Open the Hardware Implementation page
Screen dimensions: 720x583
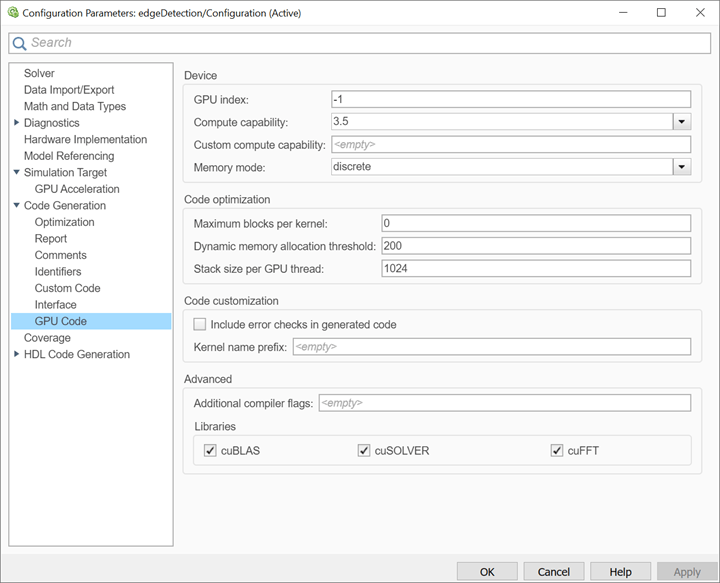pos(85,139)
